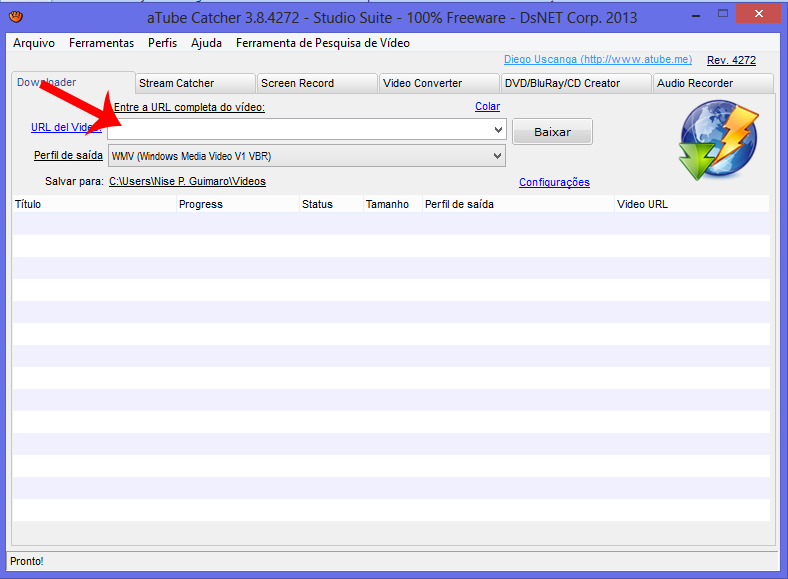Switch to the Video Converter tab
The height and width of the screenshot is (579, 788).
pyautogui.click(x=439, y=83)
